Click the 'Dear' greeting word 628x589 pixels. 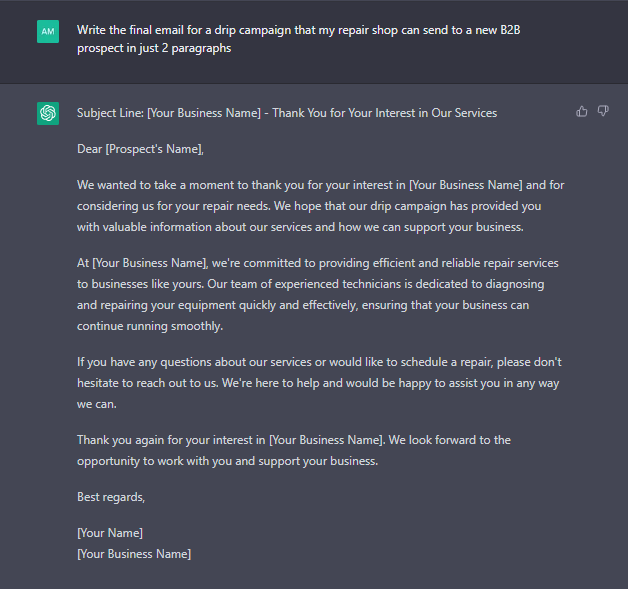point(89,149)
